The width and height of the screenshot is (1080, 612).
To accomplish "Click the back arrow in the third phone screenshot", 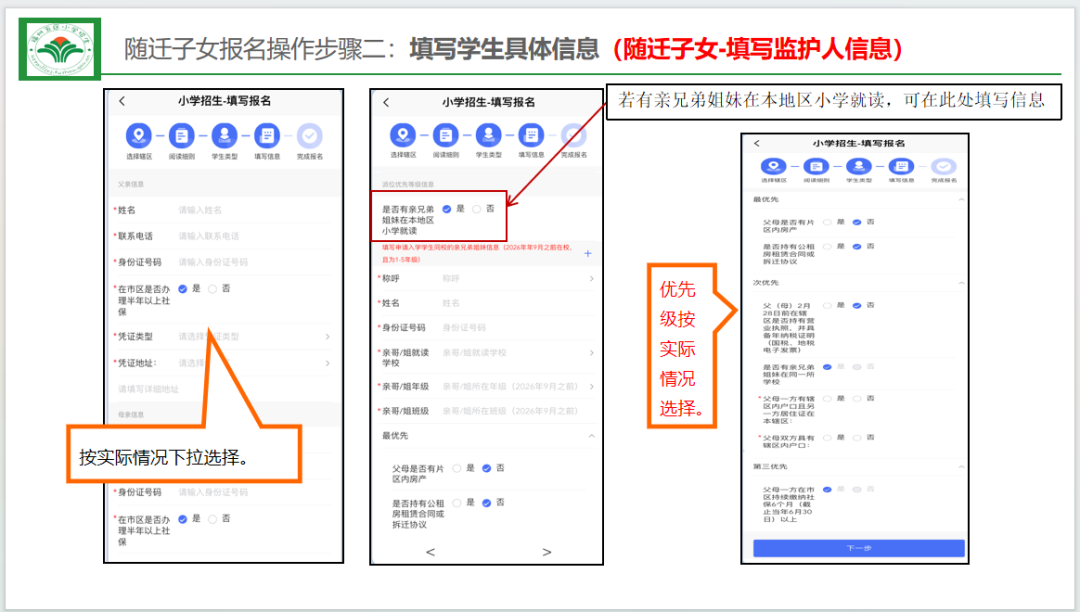I will [757, 143].
